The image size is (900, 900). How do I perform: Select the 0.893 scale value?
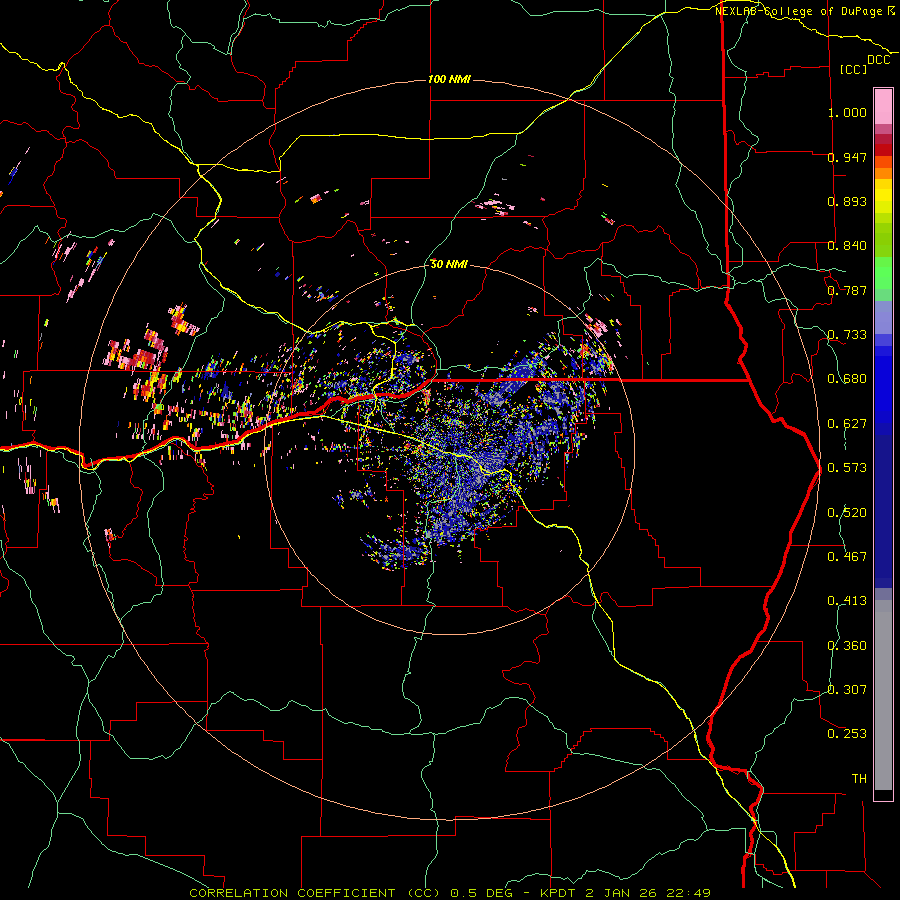point(847,201)
